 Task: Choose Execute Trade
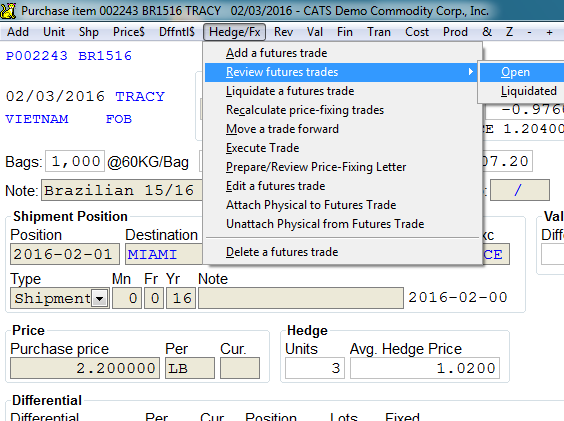click(341, 148)
